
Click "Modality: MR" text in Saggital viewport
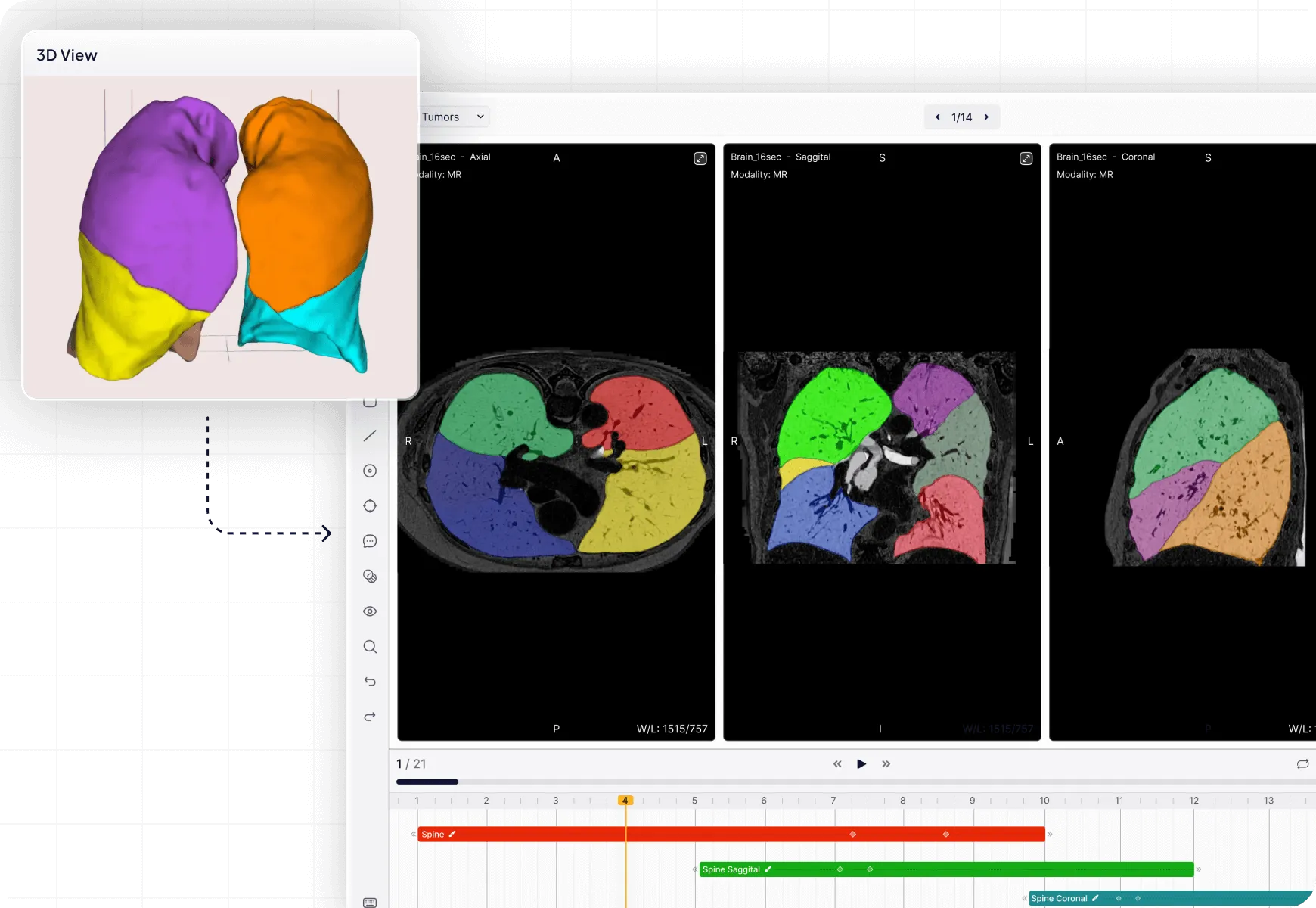(759, 174)
